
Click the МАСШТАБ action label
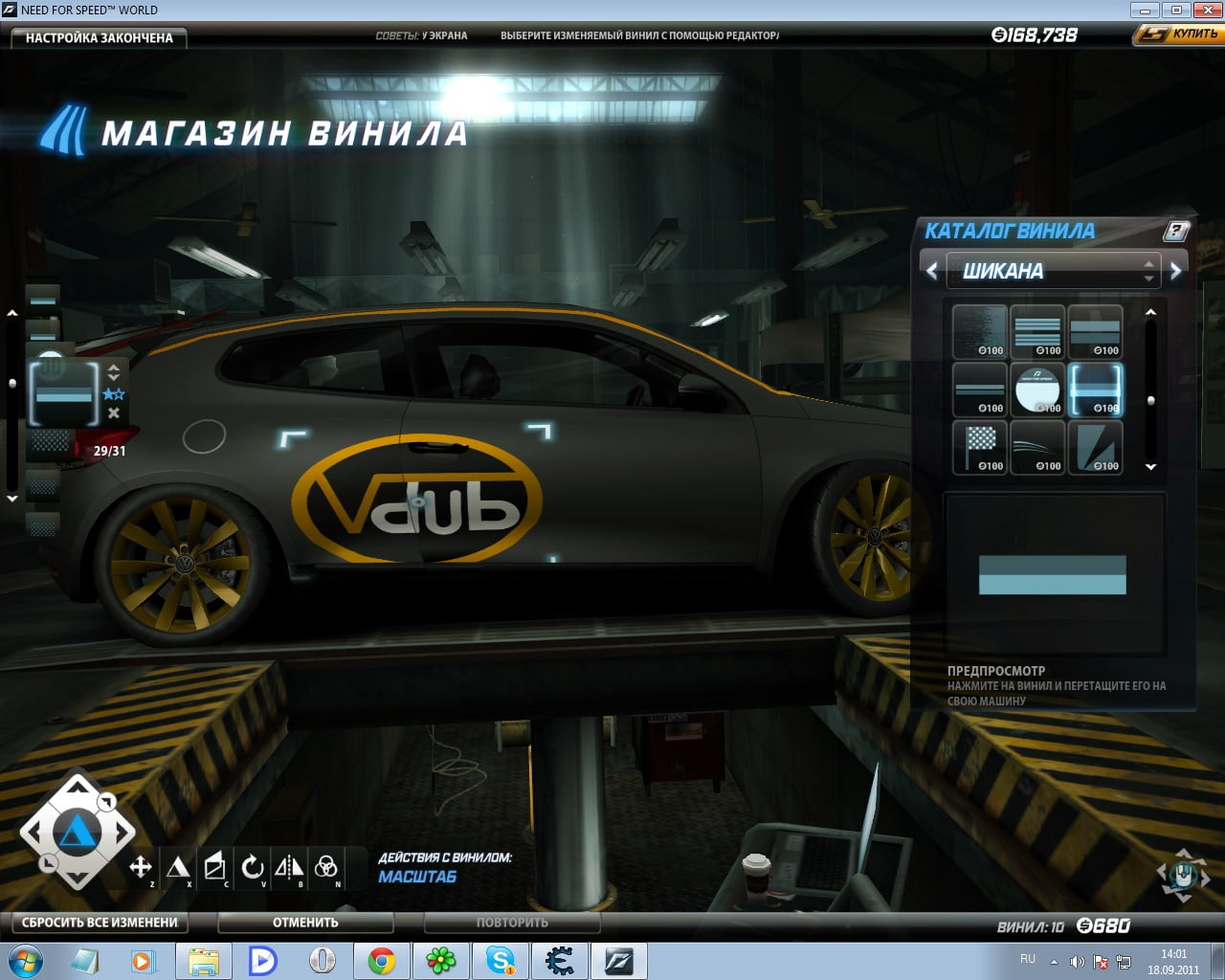[417, 877]
